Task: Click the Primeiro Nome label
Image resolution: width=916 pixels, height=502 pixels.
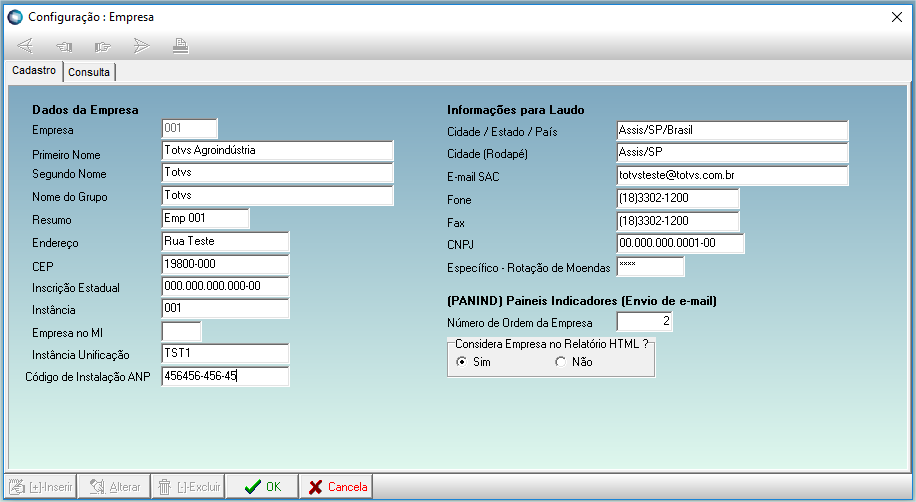Action: point(66,155)
